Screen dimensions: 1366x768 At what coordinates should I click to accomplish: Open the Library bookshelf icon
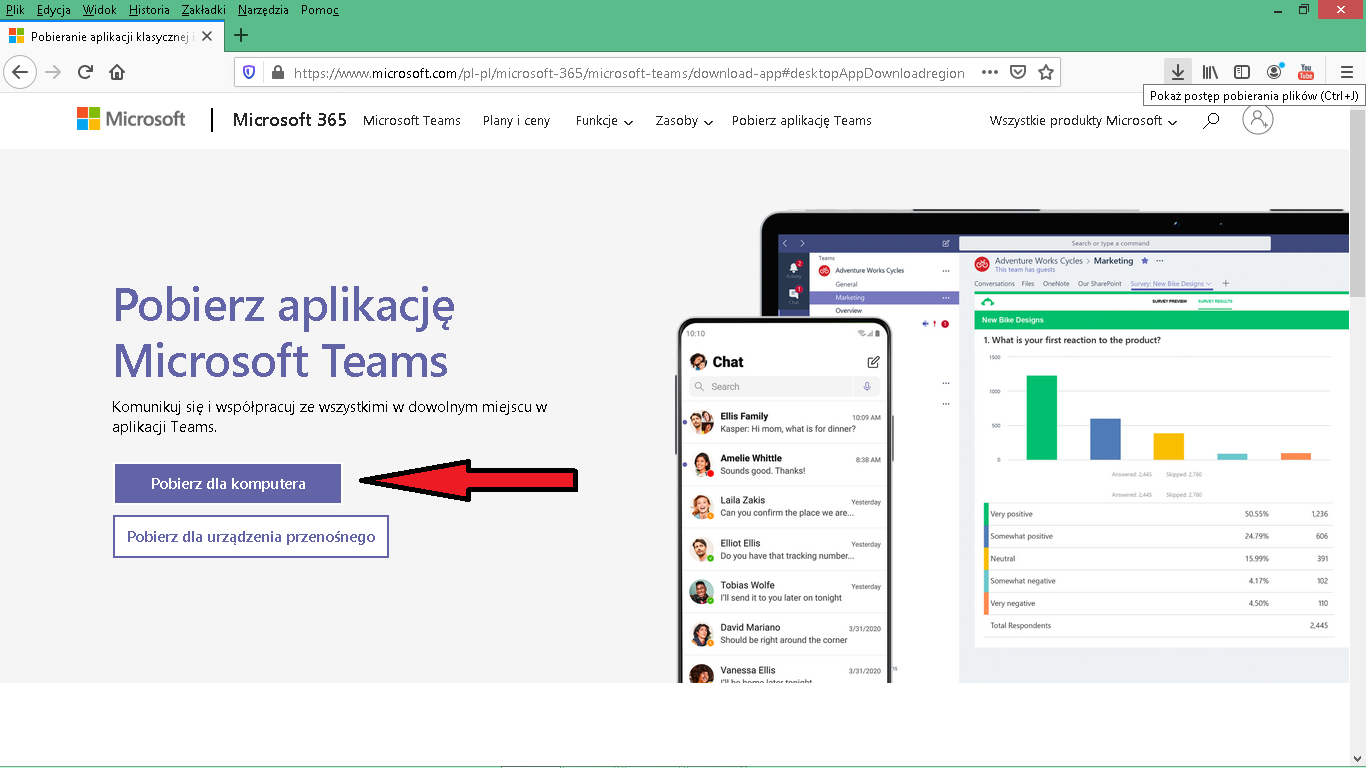1210,72
